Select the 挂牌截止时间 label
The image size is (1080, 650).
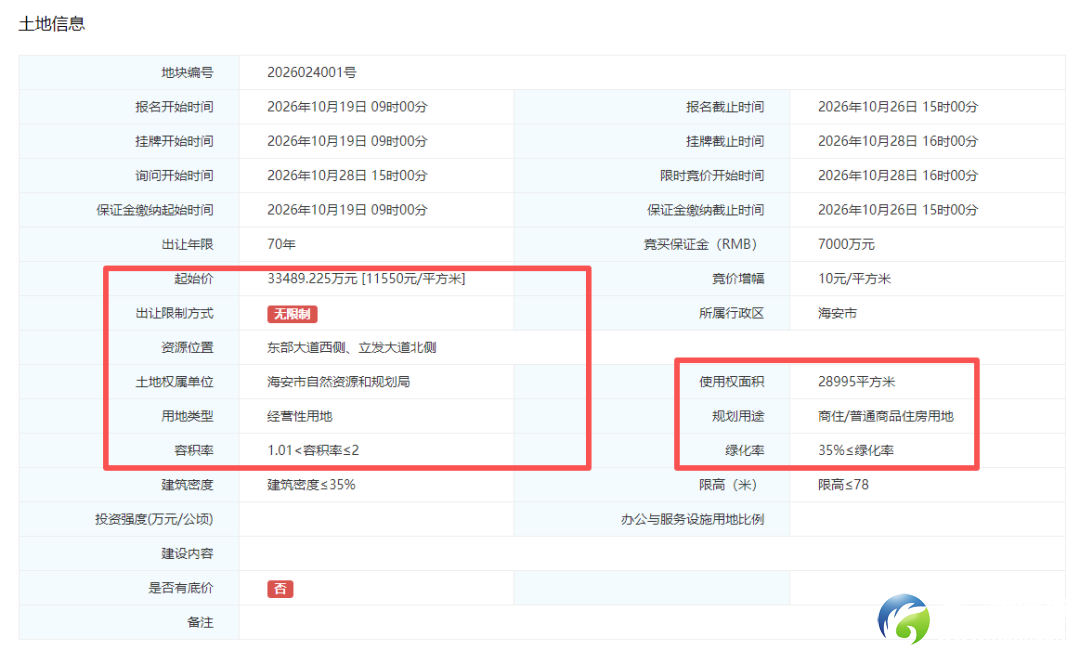click(x=725, y=141)
